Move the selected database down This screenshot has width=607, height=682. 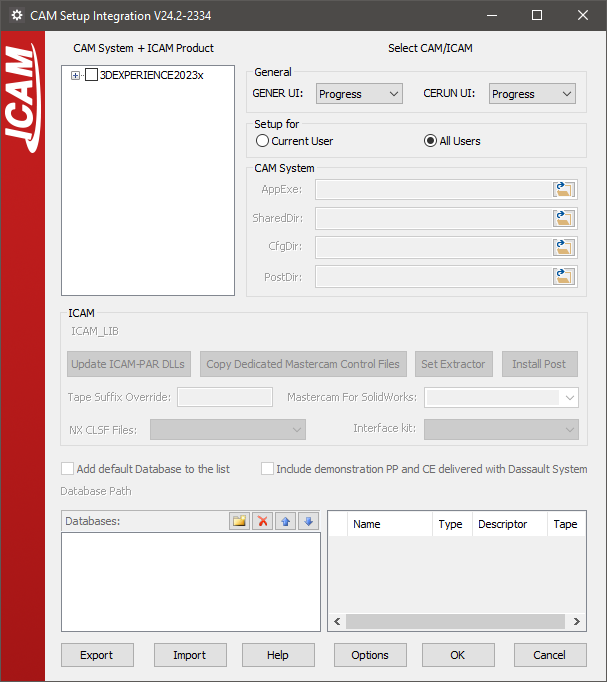point(308,521)
